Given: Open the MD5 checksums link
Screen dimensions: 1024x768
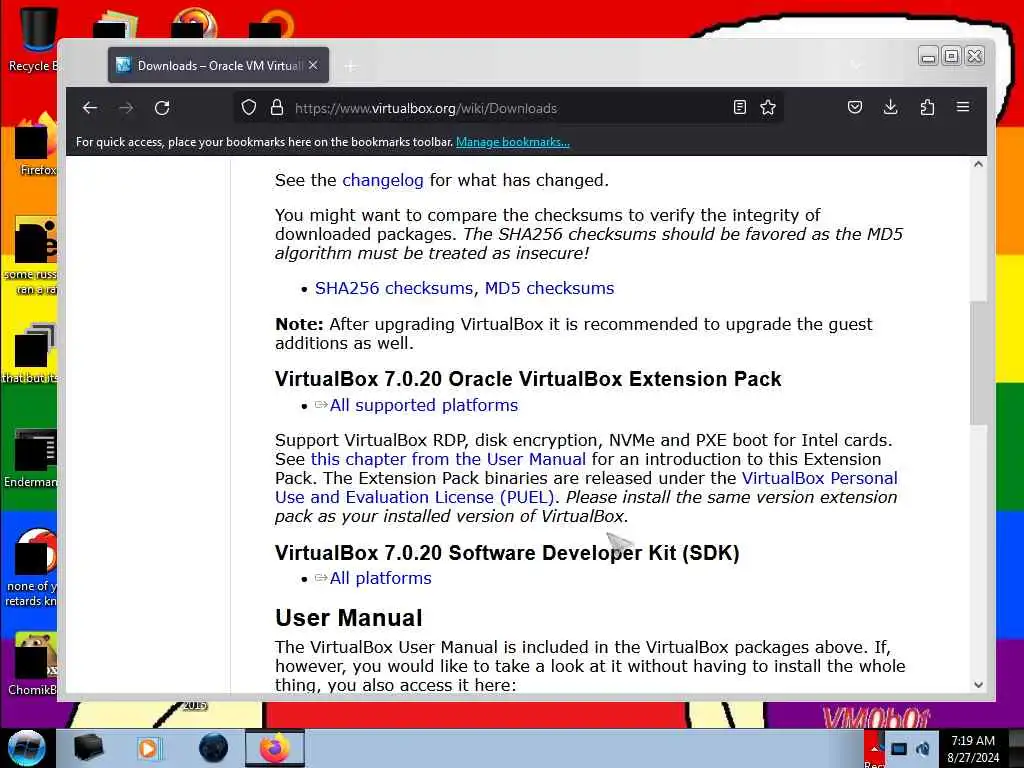Looking at the screenshot, I should [549, 288].
